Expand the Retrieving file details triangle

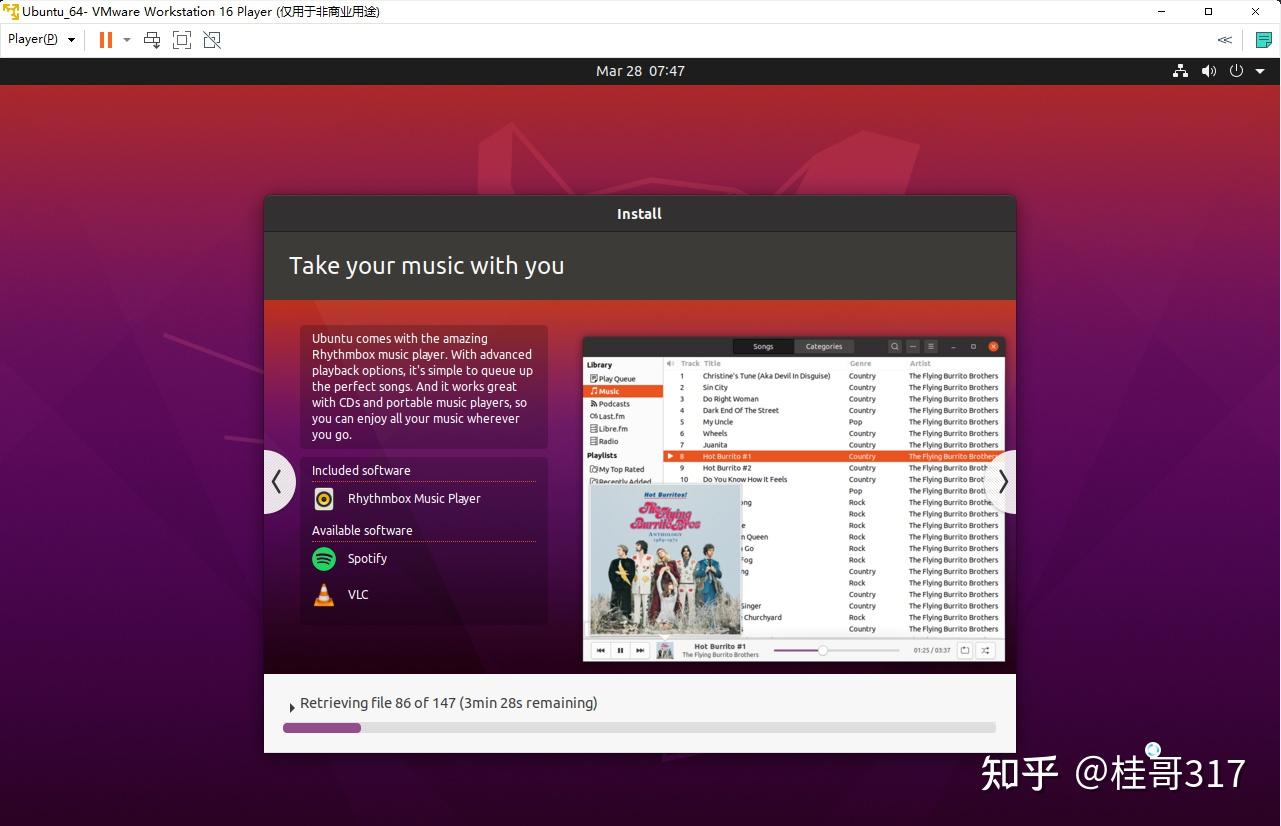(x=291, y=707)
